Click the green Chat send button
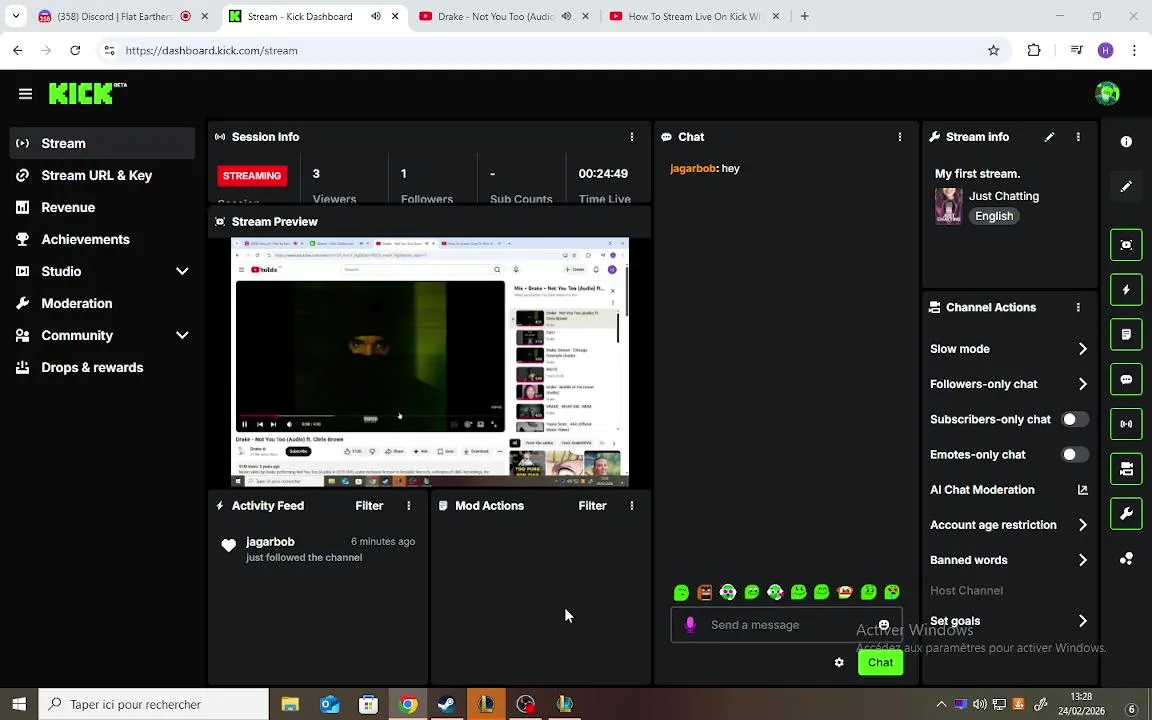The height and width of the screenshot is (720, 1152). pyautogui.click(x=880, y=663)
